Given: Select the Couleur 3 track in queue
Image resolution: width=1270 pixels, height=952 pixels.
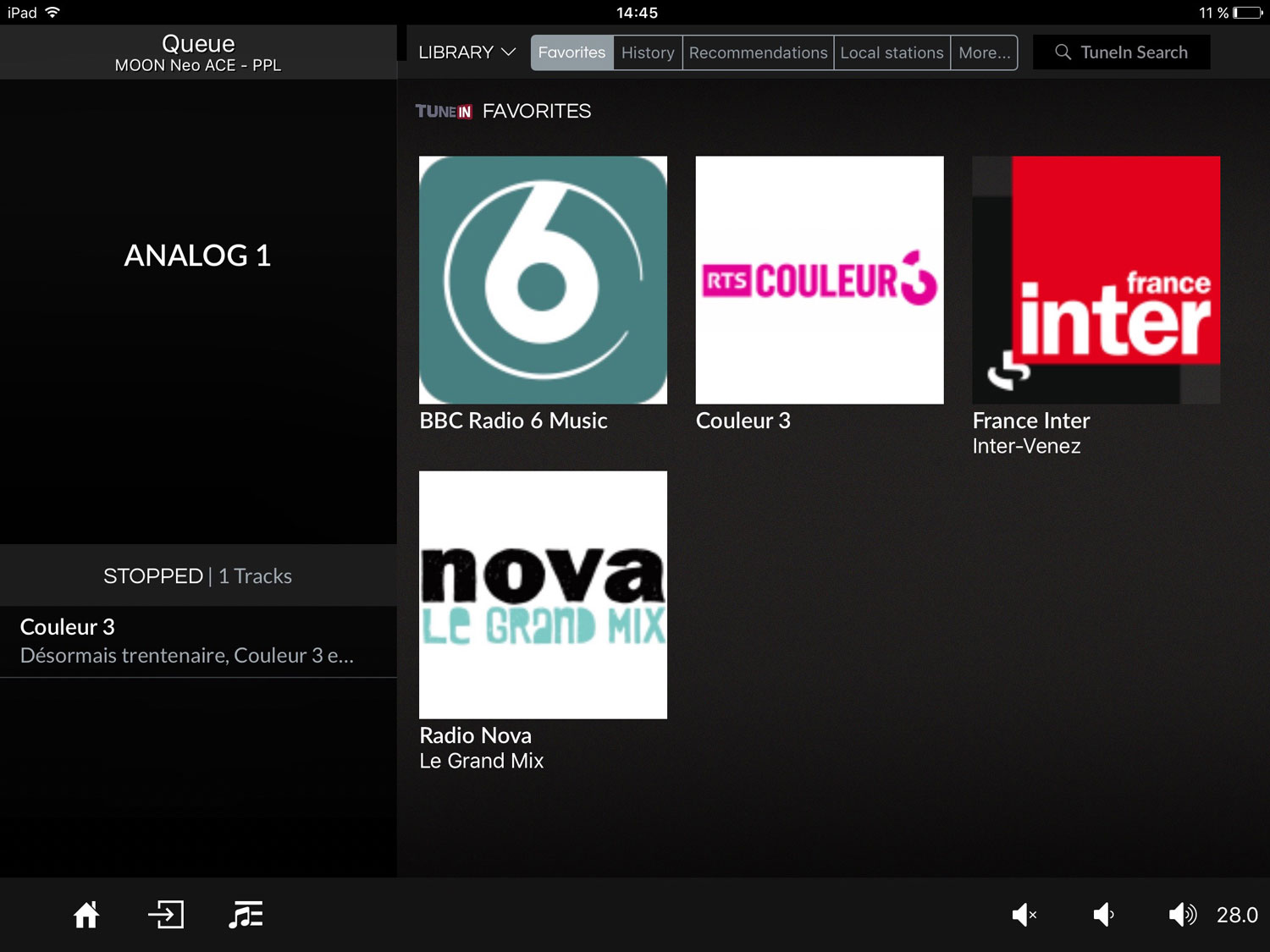Looking at the screenshot, I should pyautogui.click(x=198, y=641).
